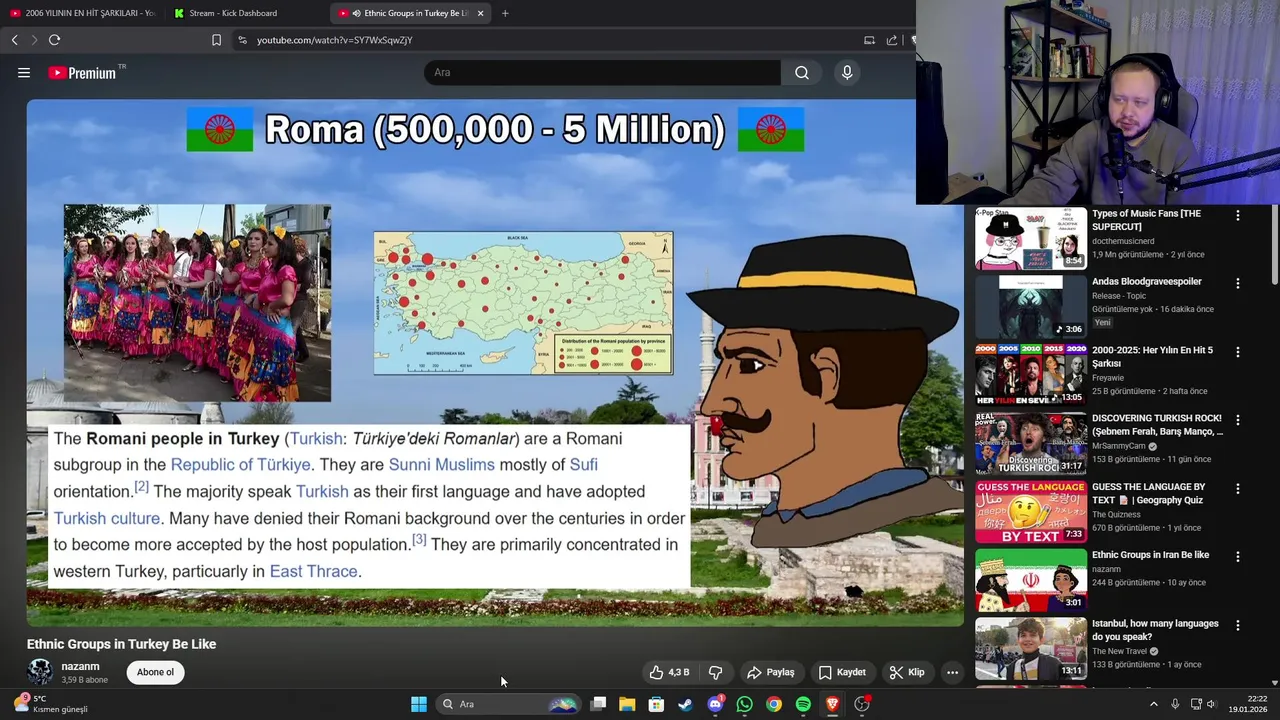Open Andas Bloodgravespoiler video thumbnail
This screenshot has height=720, width=1280.
coord(1030,306)
